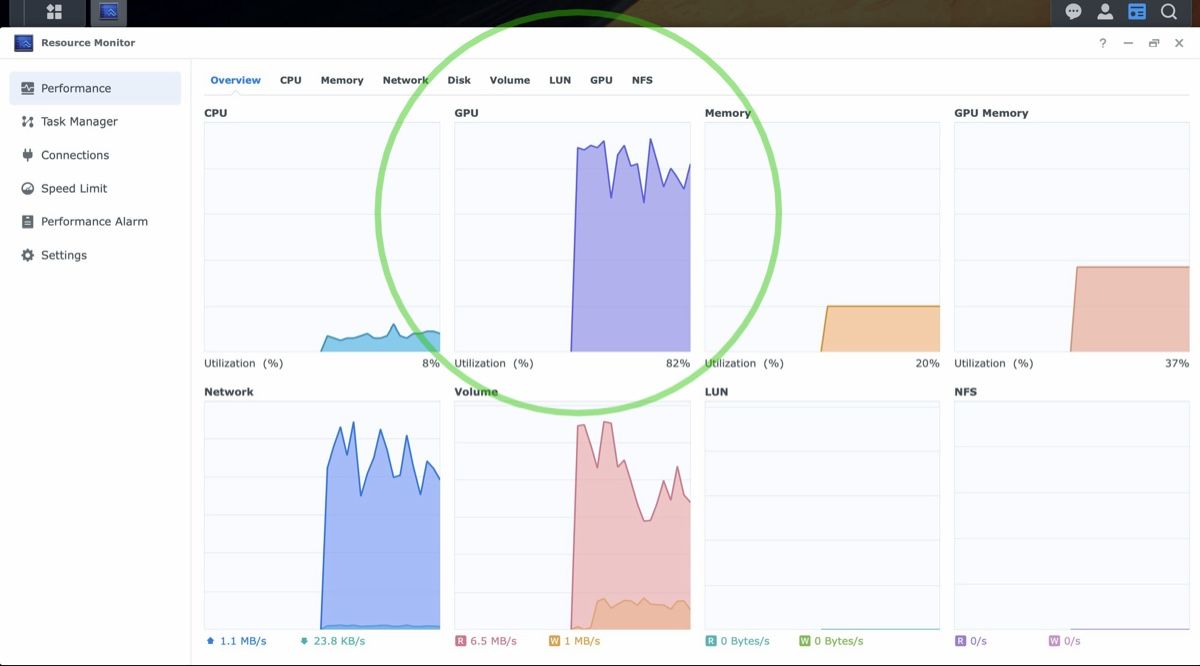The image size is (1200, 666).
Task: Click the Volume throughput graph
Action: (572, 516)
